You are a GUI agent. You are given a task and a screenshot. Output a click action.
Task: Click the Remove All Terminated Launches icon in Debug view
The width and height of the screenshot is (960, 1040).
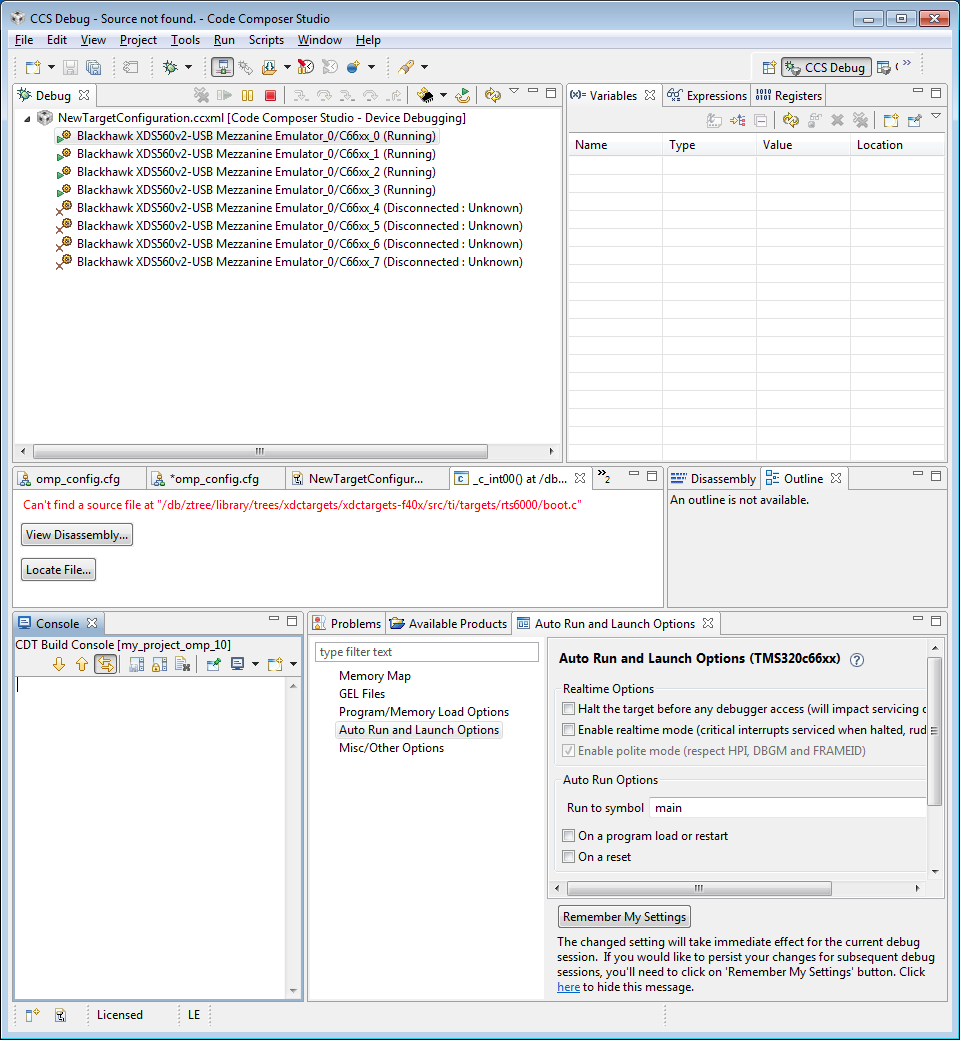tap(201, 96)
